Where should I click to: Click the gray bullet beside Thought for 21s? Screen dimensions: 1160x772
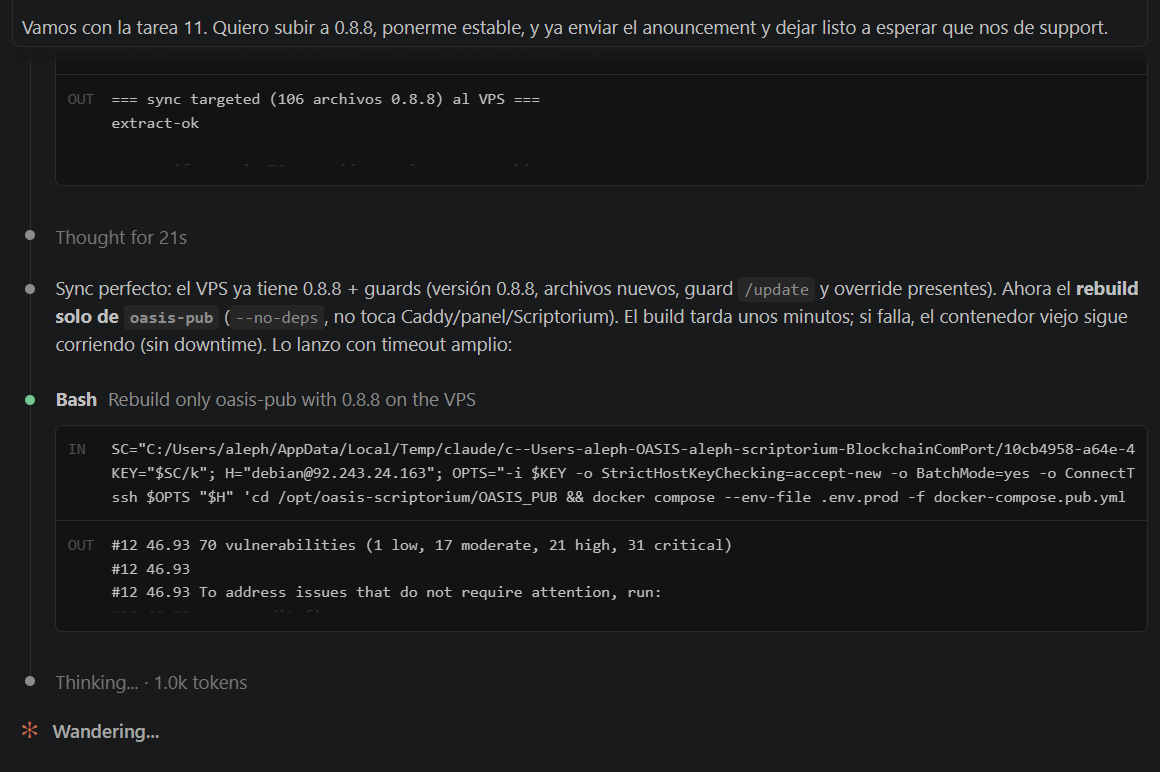click(x=30, y=235)
